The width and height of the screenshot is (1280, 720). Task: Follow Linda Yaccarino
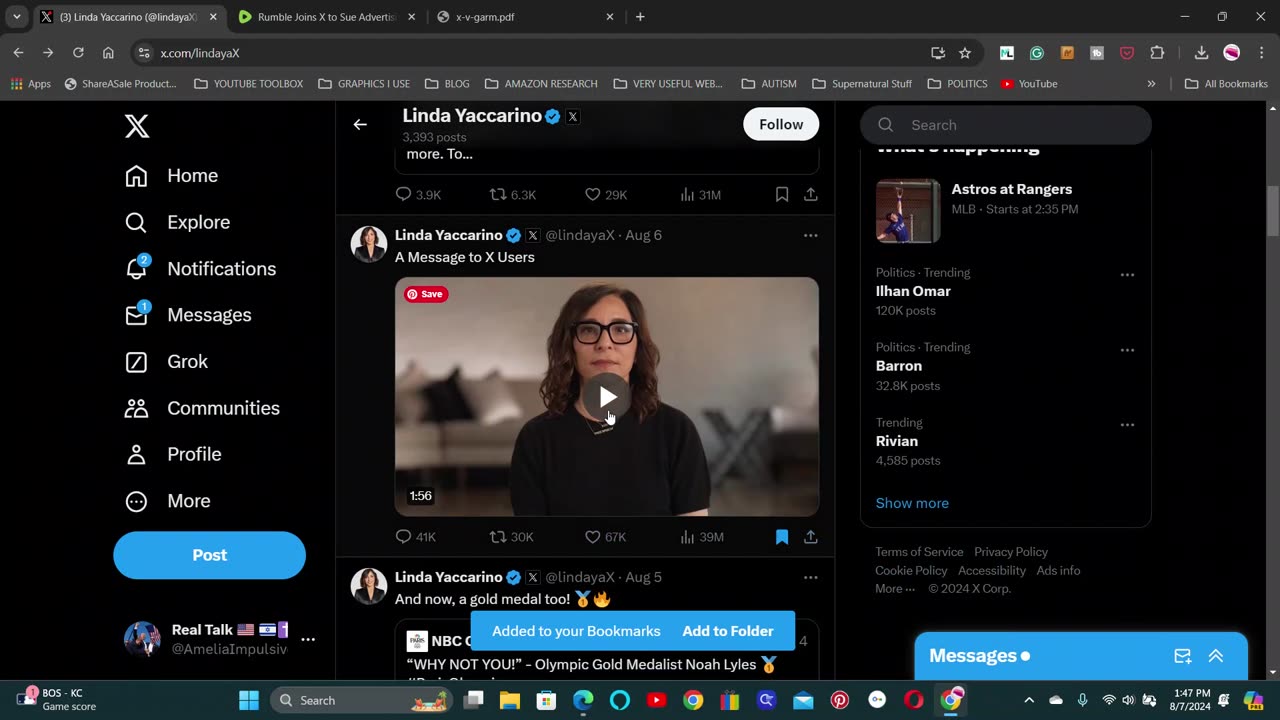pyautogui.click(x=781, y=124)
